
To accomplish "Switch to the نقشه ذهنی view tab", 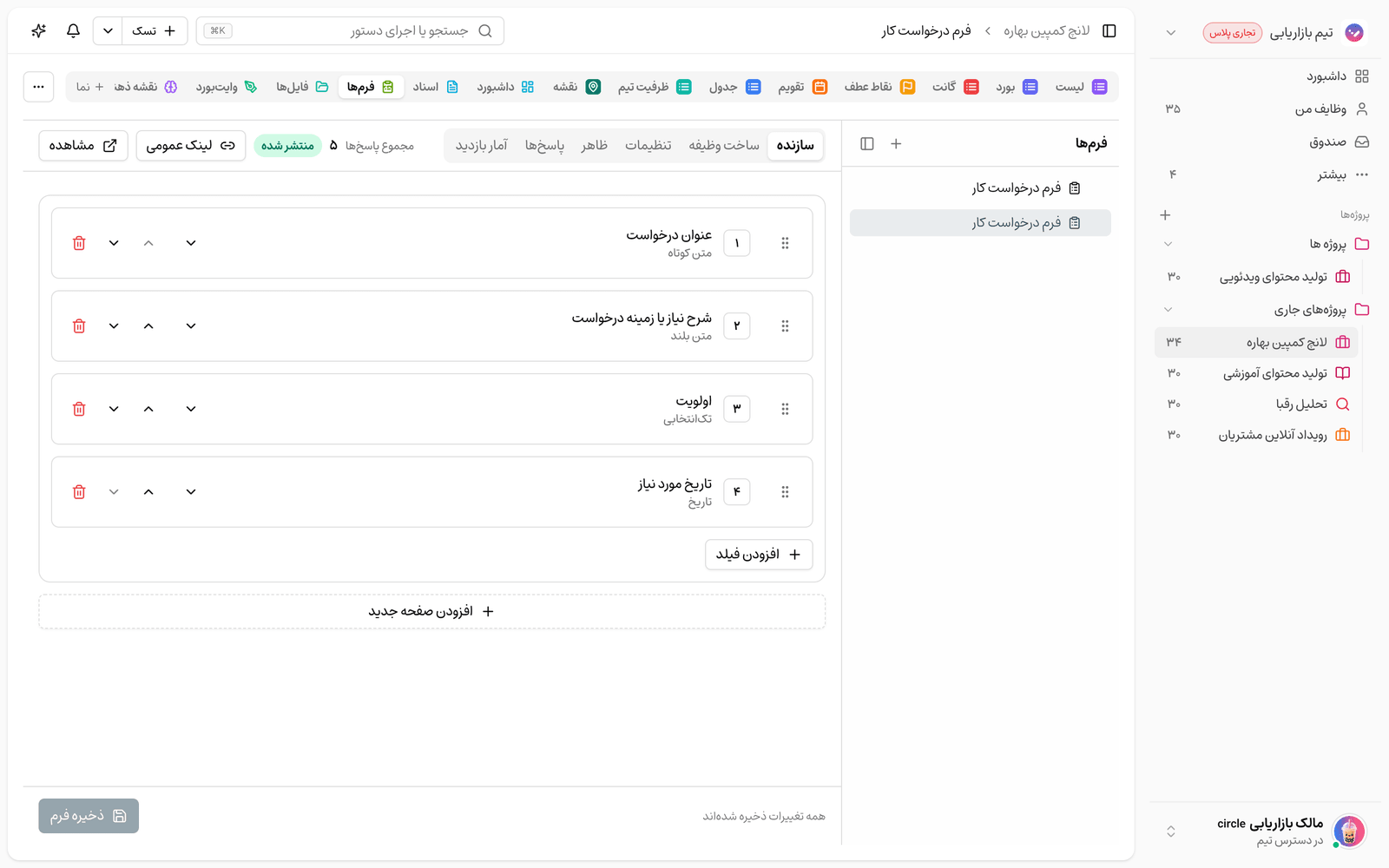I will click(145, 87).
